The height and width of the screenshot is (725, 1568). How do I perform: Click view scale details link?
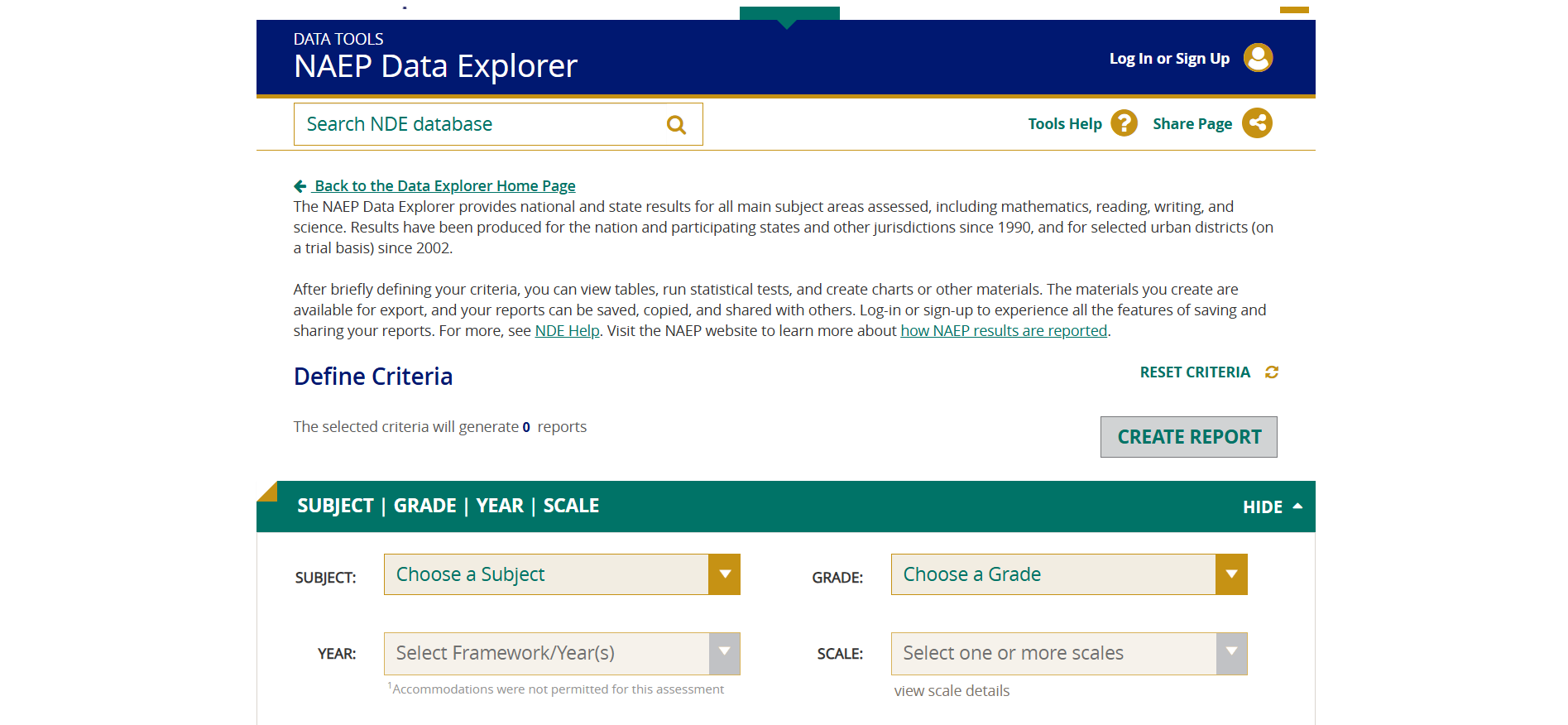pos(952,691)
